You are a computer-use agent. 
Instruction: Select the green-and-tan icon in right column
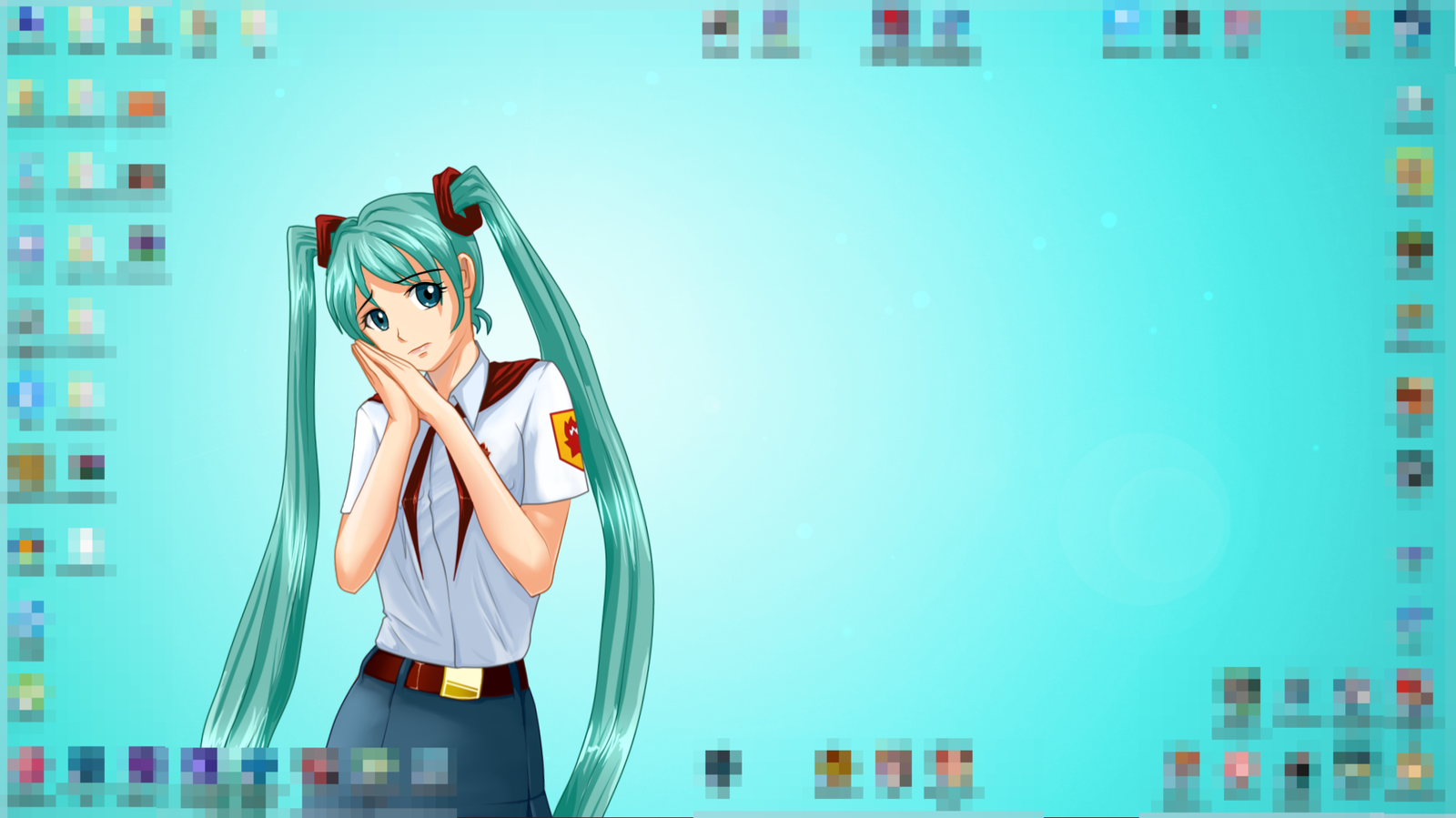click(1413, 172)
